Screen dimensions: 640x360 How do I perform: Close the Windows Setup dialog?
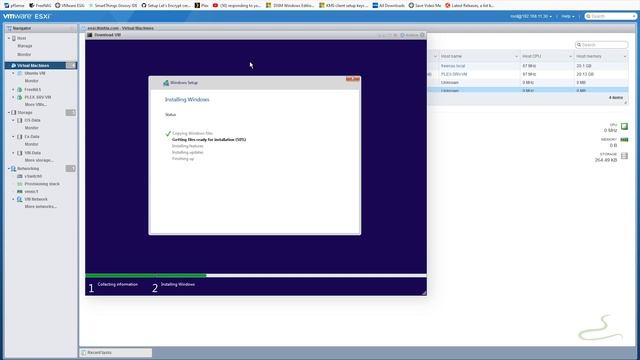click(353, 79)
